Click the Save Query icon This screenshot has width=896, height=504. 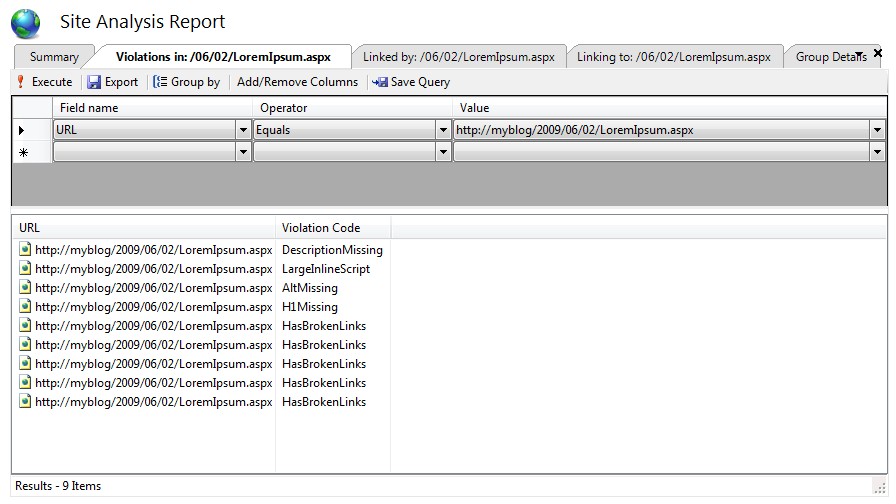click(x=380, y=82)
